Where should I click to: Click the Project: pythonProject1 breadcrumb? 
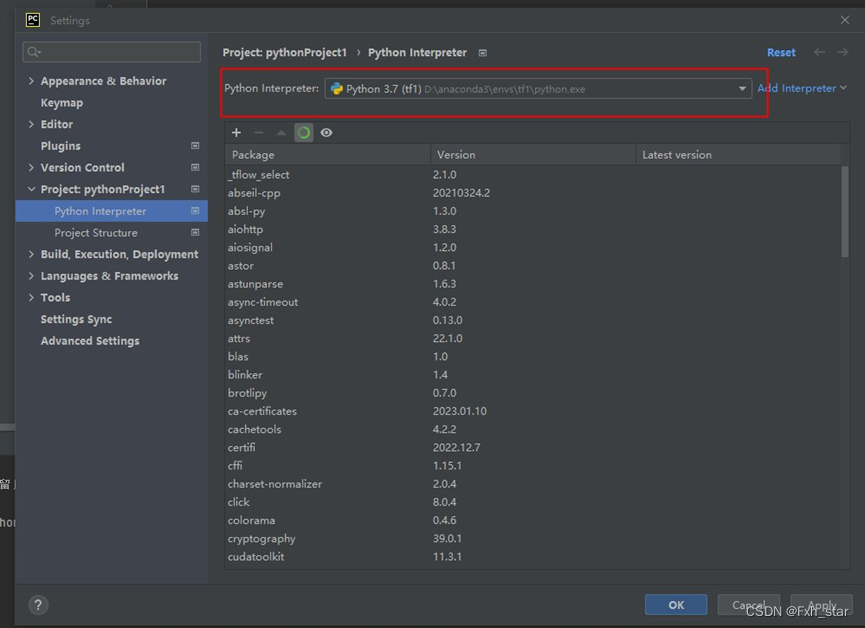285,52
